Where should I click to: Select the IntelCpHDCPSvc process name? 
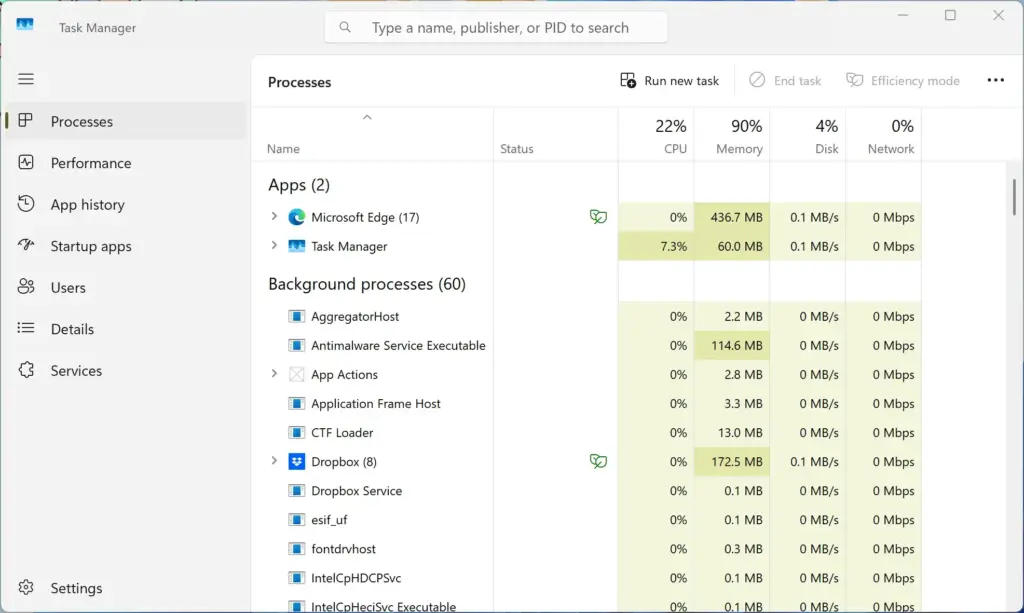pyautogui.click(x=356, y=578)
